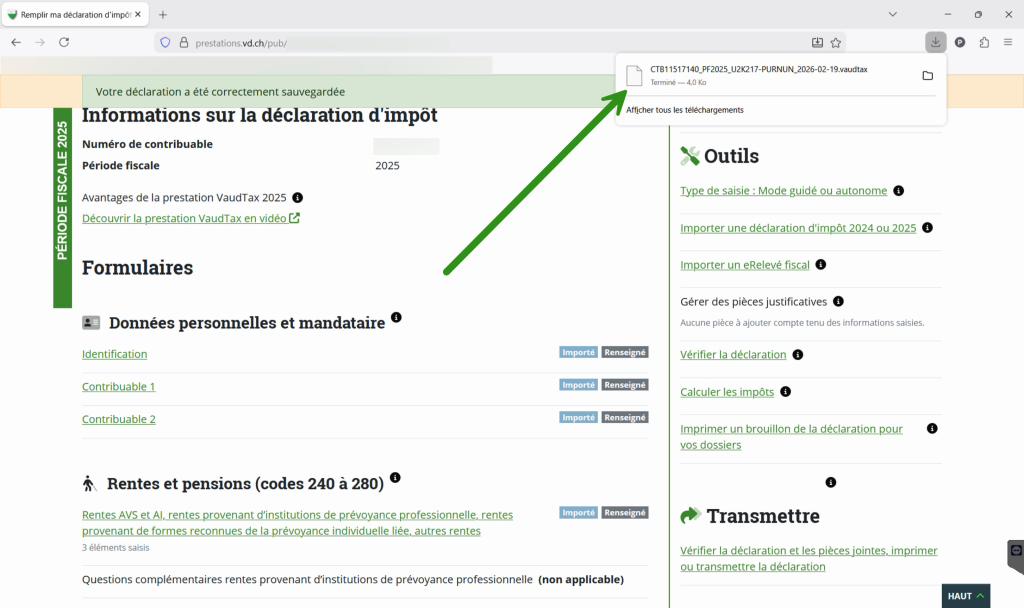Bookmark this page with star icon

coord(836,43)
